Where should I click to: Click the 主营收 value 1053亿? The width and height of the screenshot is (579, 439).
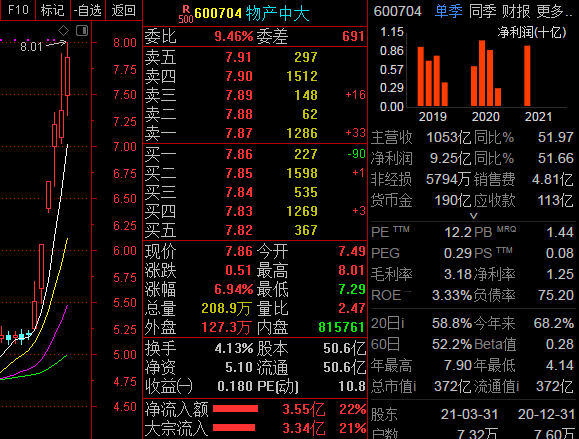pos(448,138)
